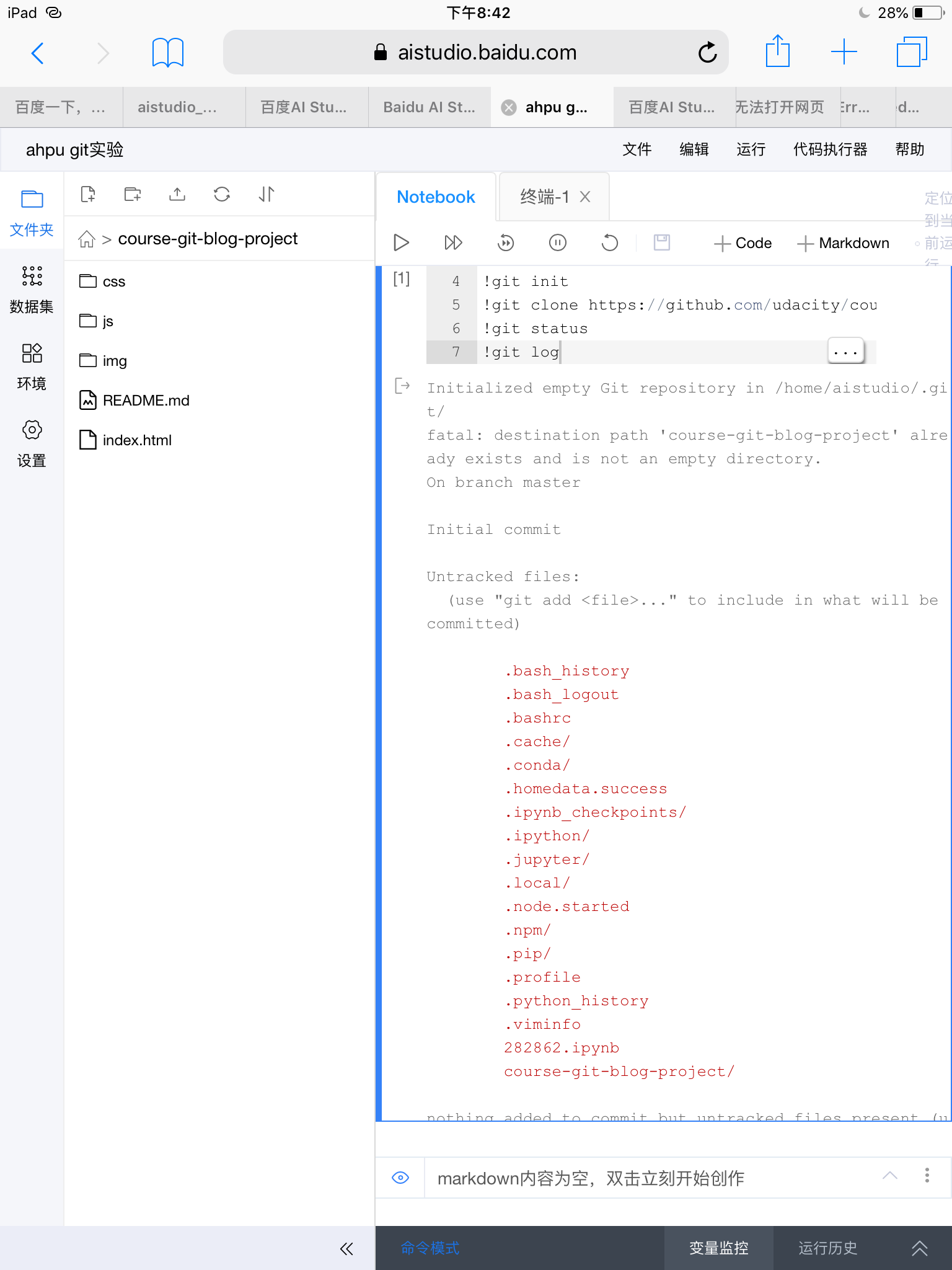Open the 运行 menu
The height and width of the screenshot is (1270, 952).
tap(751, 149)
